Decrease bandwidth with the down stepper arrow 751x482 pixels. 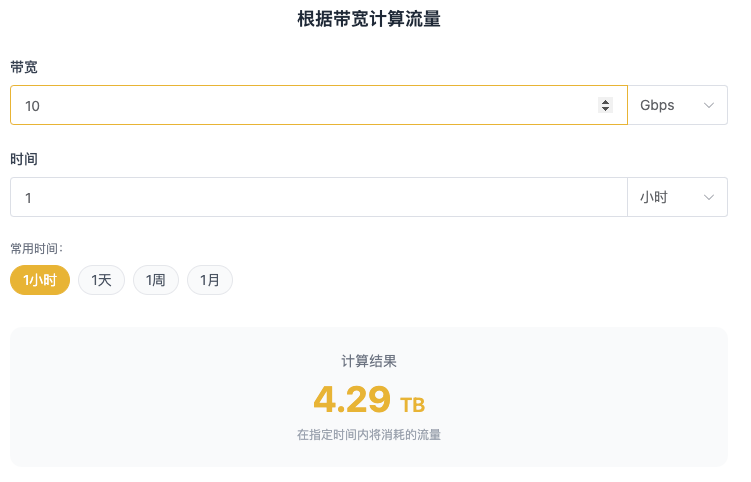pyautogui.click(x=605, y=109)
